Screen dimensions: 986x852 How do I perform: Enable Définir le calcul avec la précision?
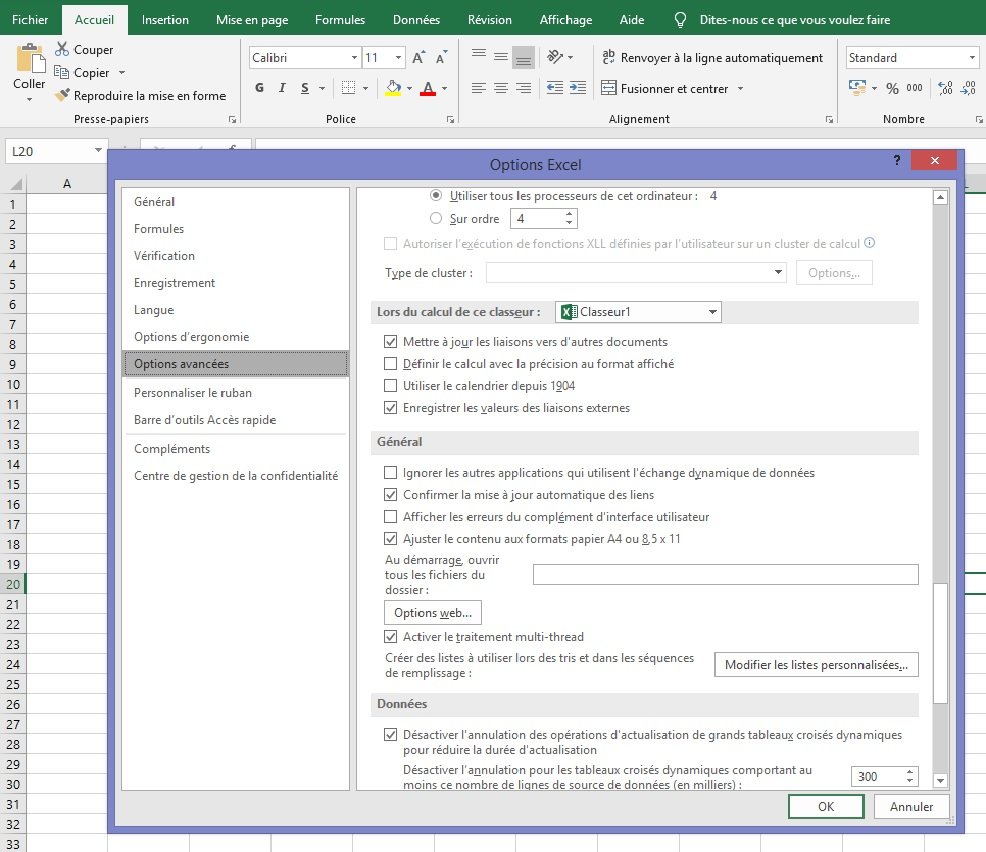[391, 363]
